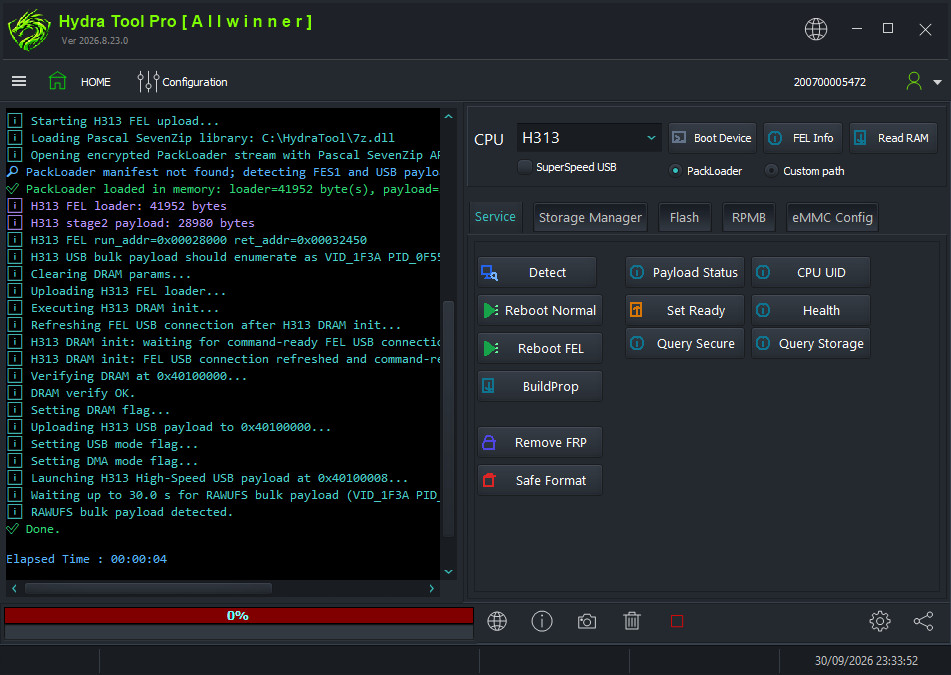Click the share icon
This screenshot has height=675, width=951.
(x=923, y=621)
